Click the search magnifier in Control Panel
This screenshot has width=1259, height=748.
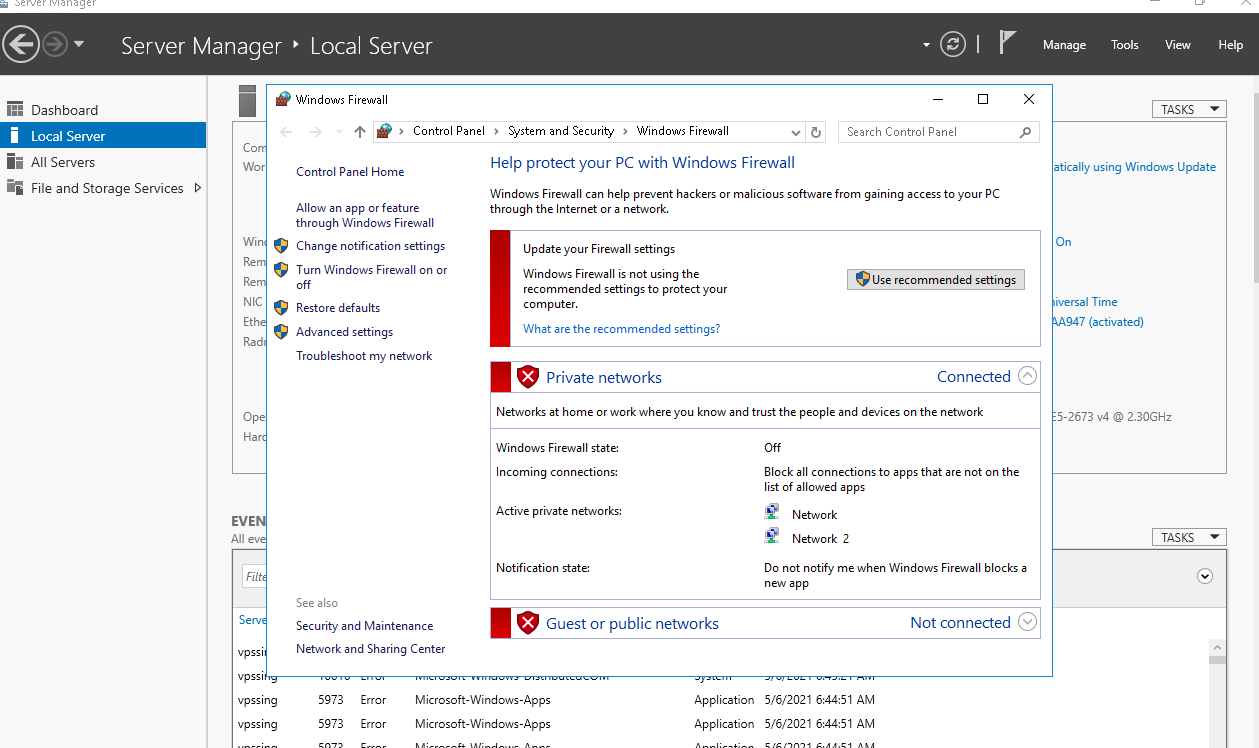(1025, 132)
